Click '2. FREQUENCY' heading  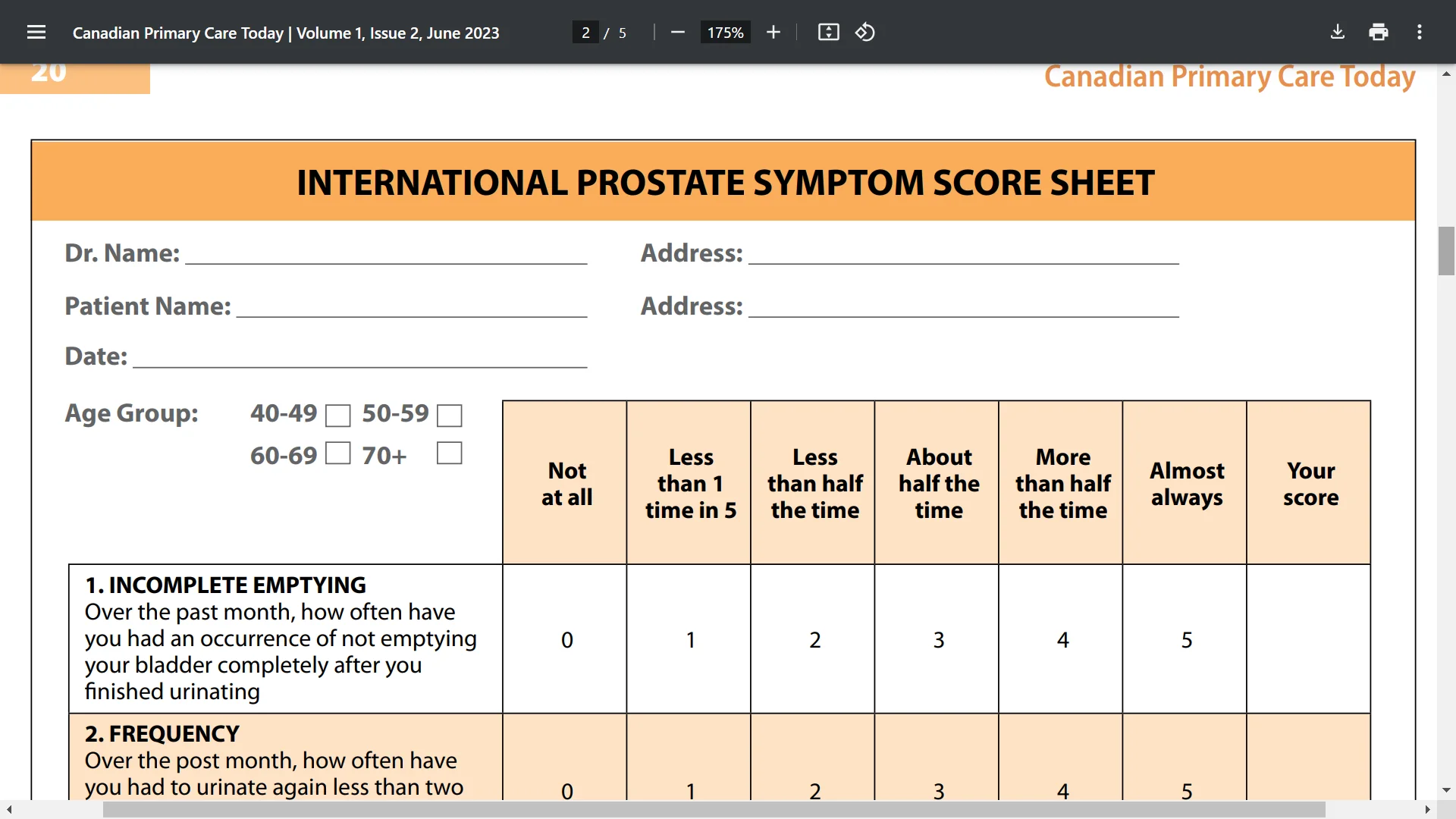point(162,734)
